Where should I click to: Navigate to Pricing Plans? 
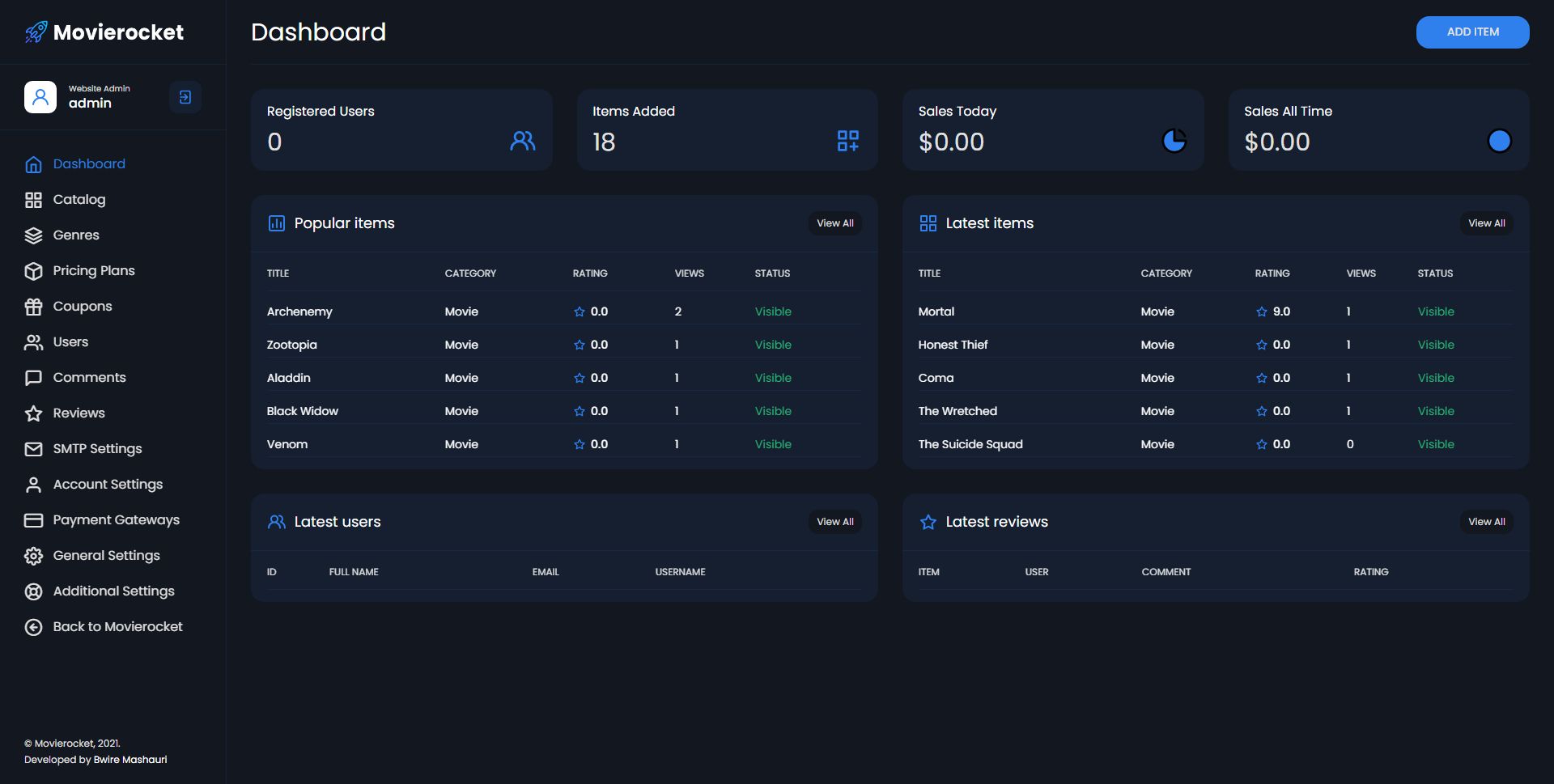(94, 270)
